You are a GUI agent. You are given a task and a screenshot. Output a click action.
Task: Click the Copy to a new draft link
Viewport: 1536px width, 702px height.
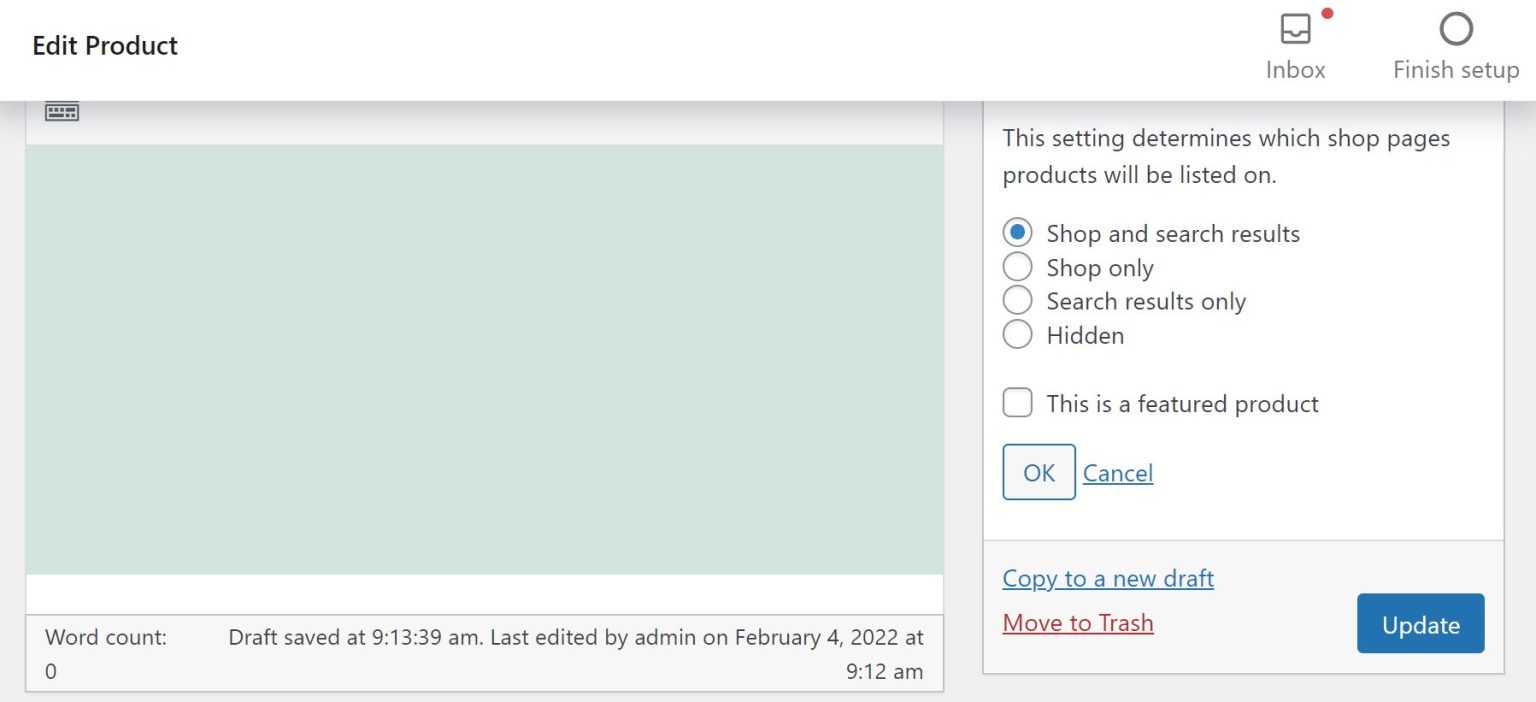coord(1108,578)
